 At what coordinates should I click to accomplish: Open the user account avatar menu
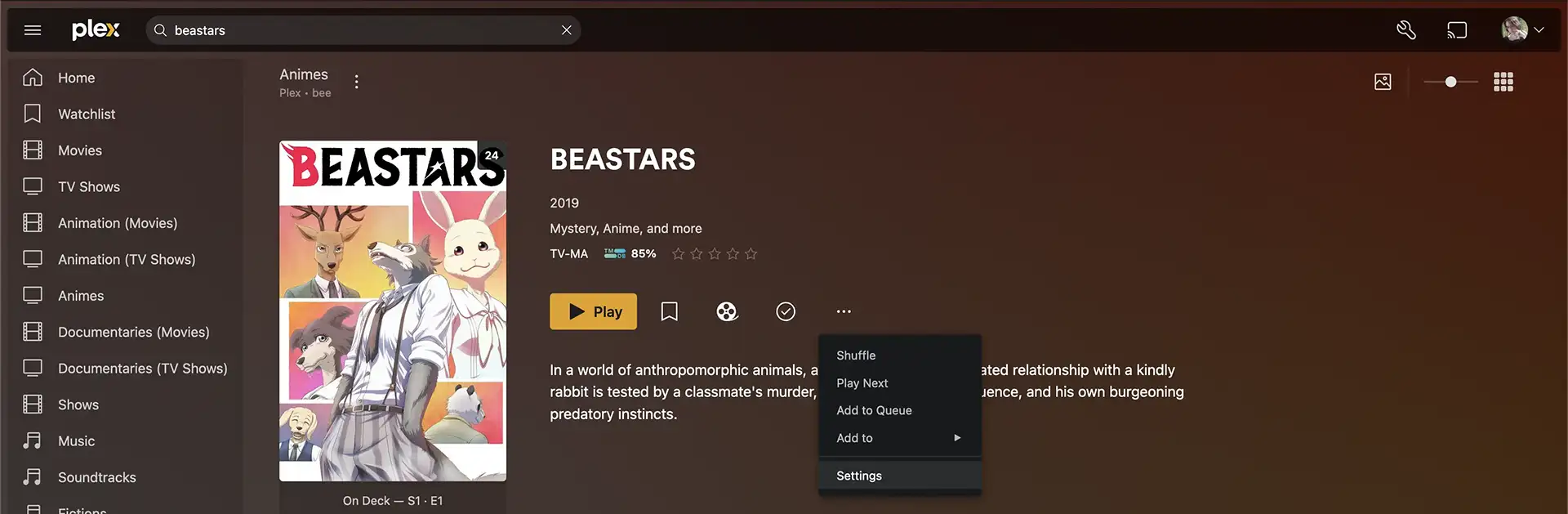click(1522, 29)
